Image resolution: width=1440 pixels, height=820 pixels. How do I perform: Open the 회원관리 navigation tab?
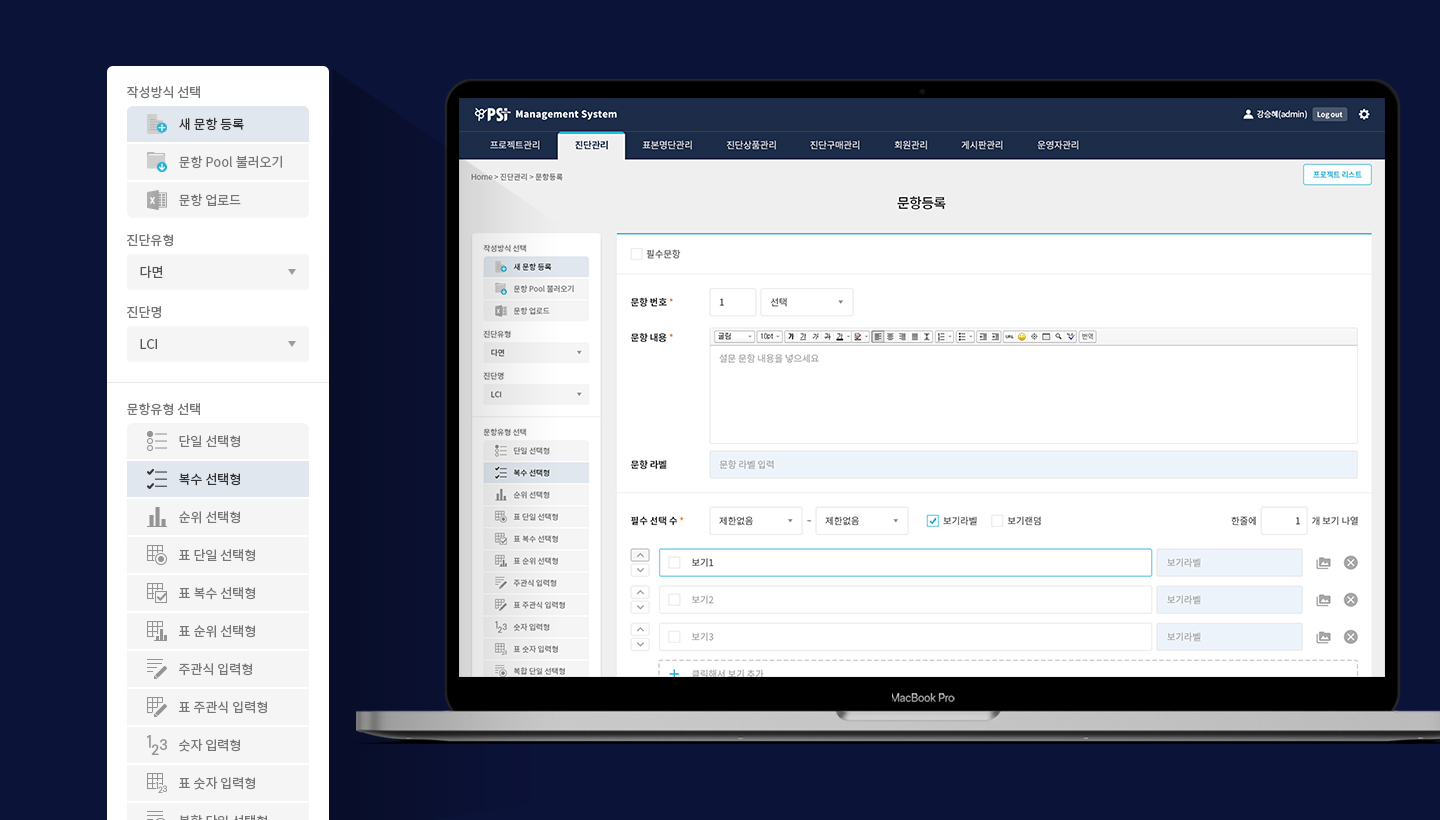coord(911,145)
